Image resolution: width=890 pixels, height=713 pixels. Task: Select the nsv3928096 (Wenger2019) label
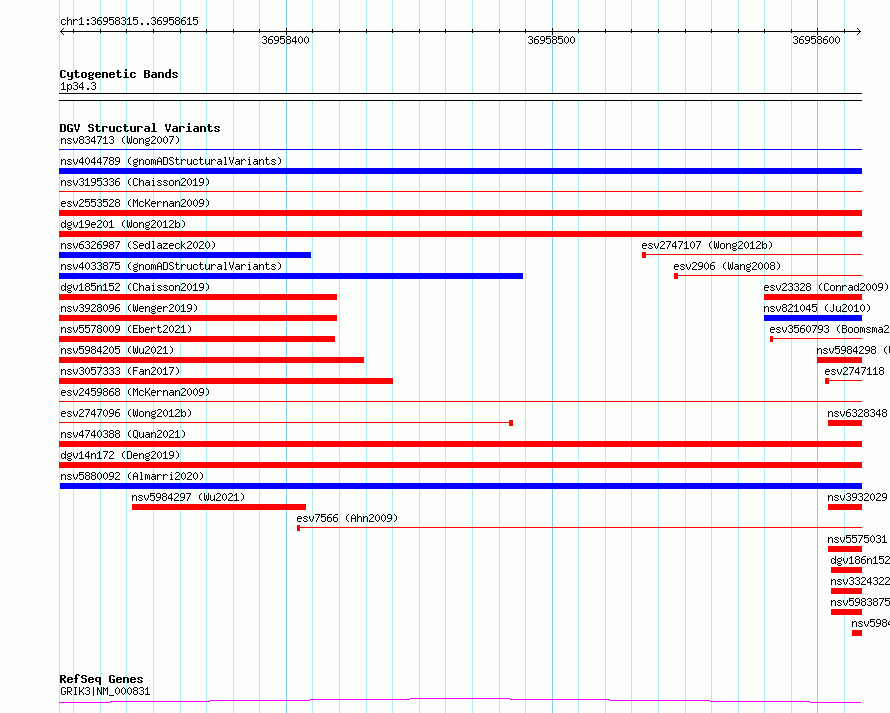pos(129,308)
